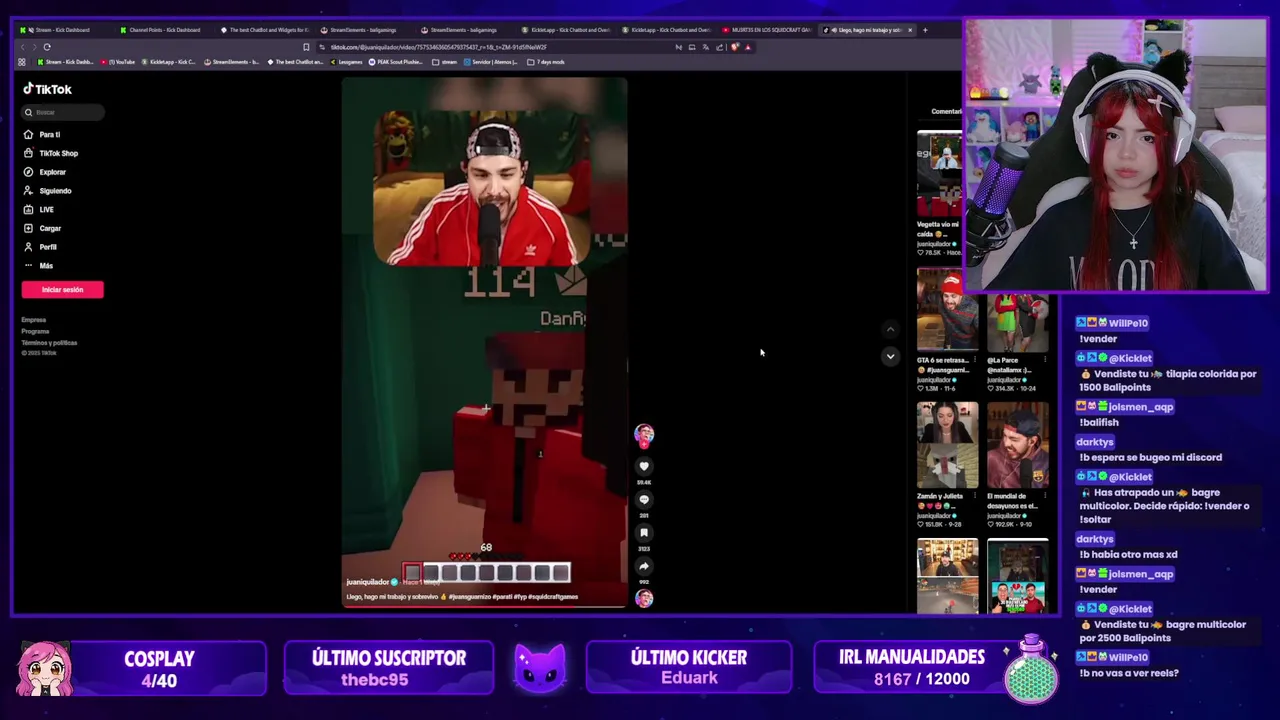This screenshot has width=1280, height=720.
Task: Open the 'Zamán y Julieta' video thumbnail
Action: coord(947,445)
